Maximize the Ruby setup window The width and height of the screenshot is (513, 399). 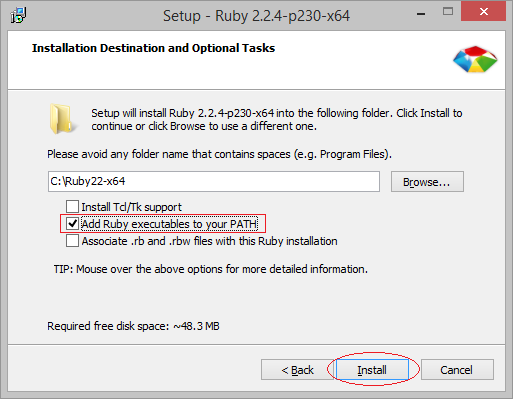coord(448,12)
